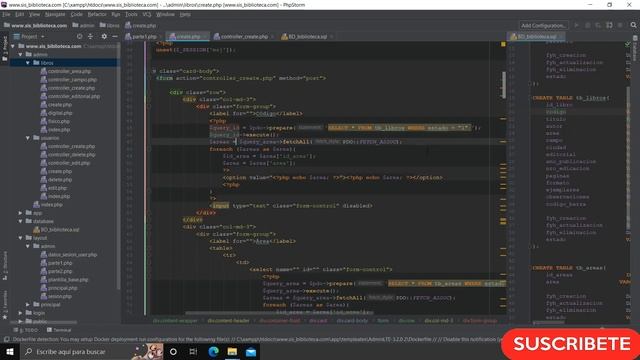This screenshot has width=640, height=360.
Task: Open the File menu
Action: 6,14
